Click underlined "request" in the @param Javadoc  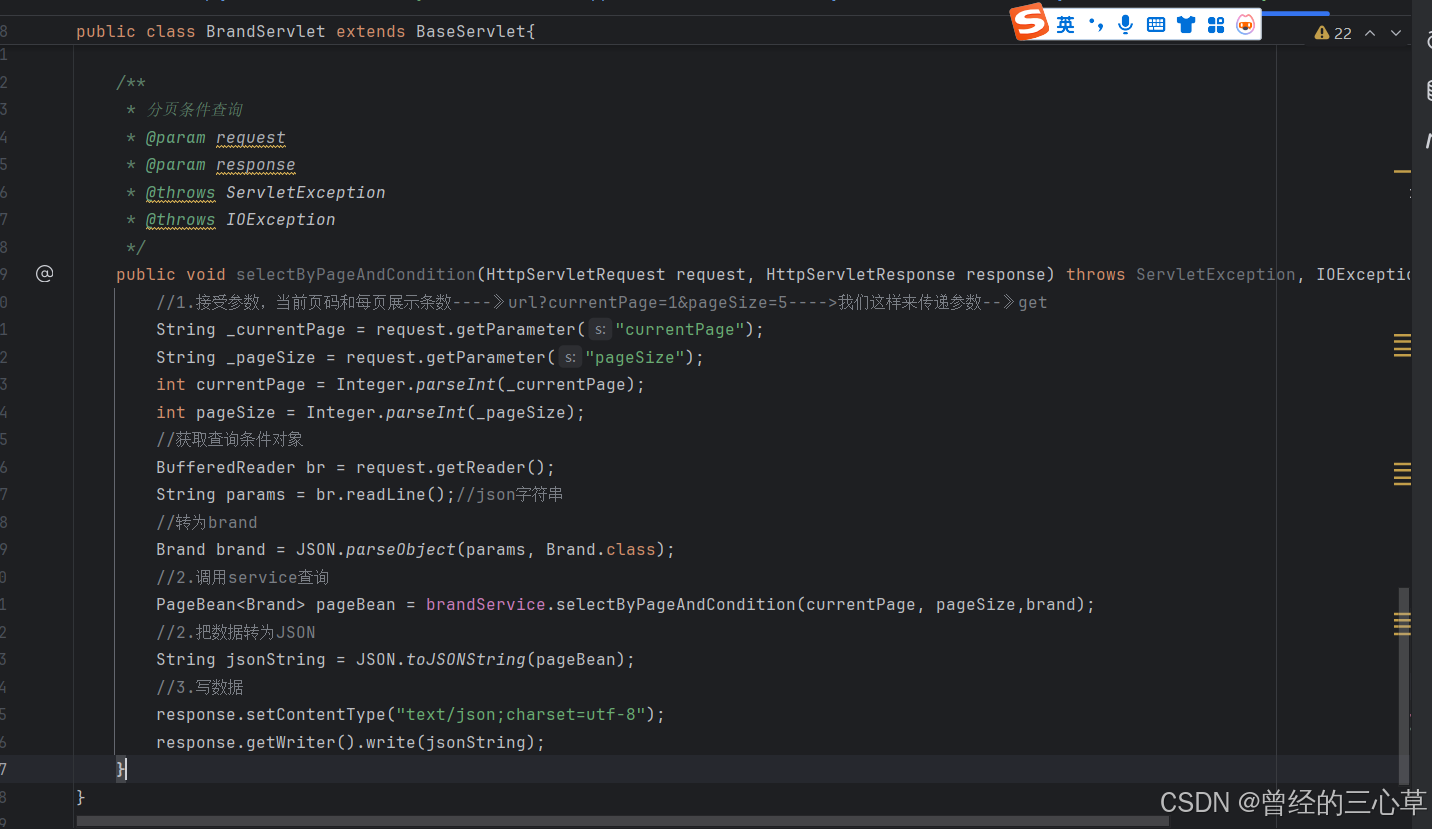point(251,138)
